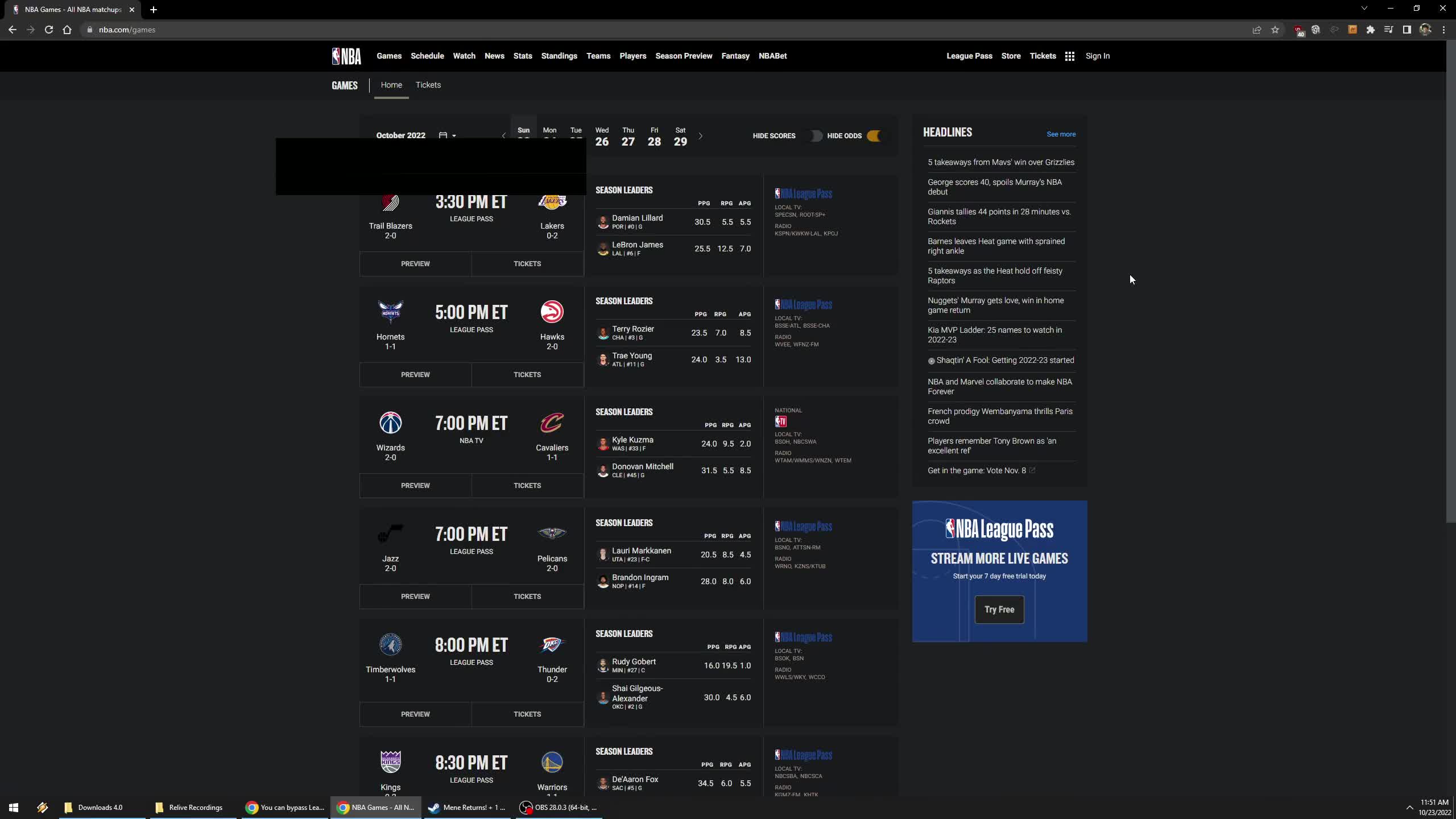
Task: Open the Standings nav menu item
Action: click(559, 56)
